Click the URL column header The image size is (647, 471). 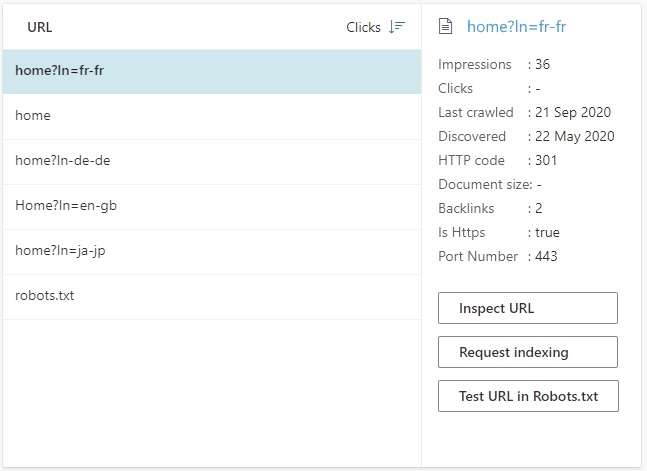pos(40,27)
